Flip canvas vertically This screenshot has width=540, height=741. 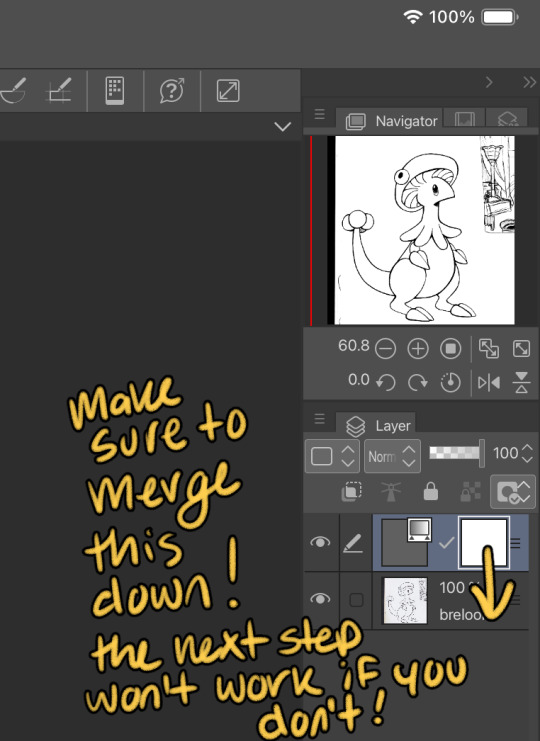(x=522, y=382)
